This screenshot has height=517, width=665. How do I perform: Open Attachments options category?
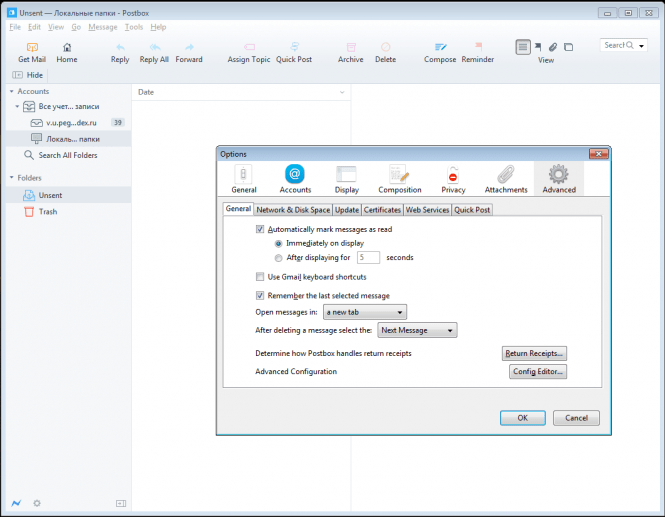(x=506, y=179)
